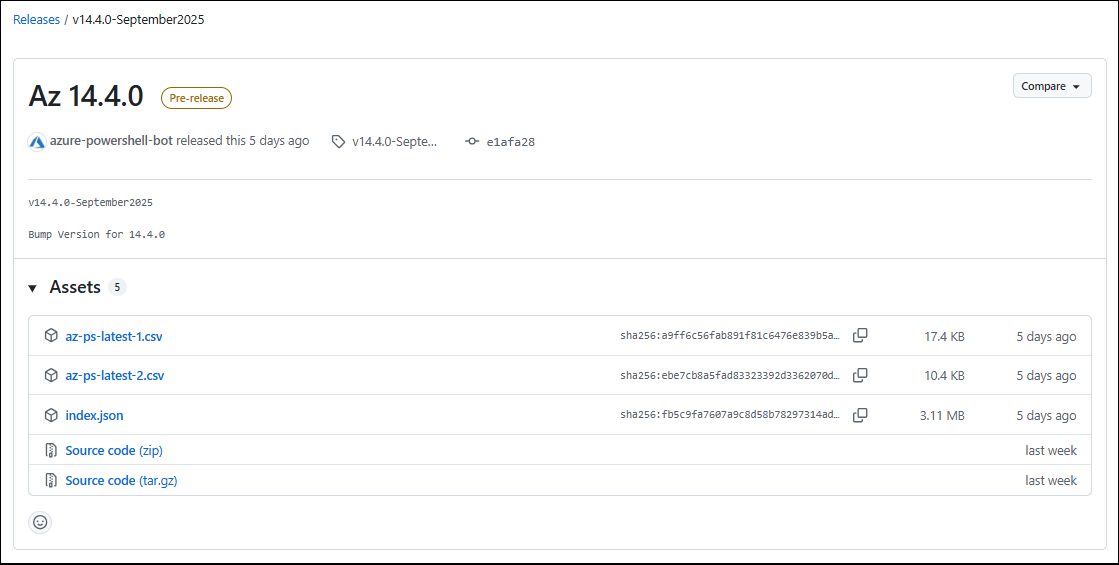The image size is (1119, 565).
Task: Click the "Bump Version for 14.4.0" text
Action: [x=96, y=234]
